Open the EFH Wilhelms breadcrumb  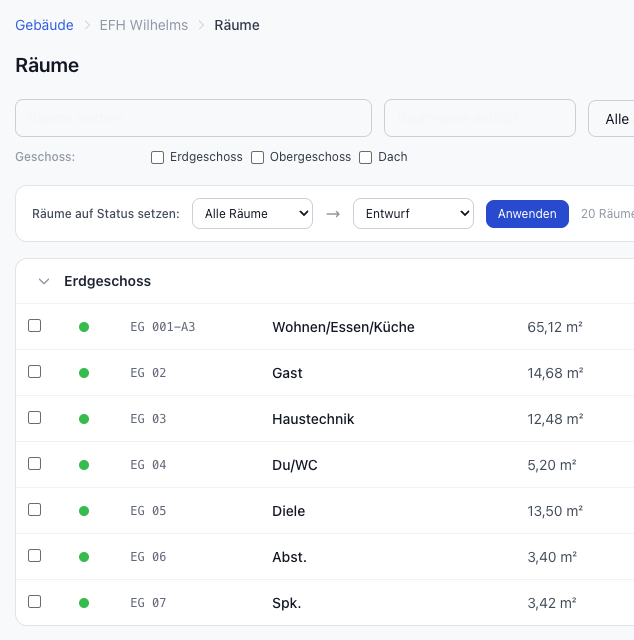144,25
